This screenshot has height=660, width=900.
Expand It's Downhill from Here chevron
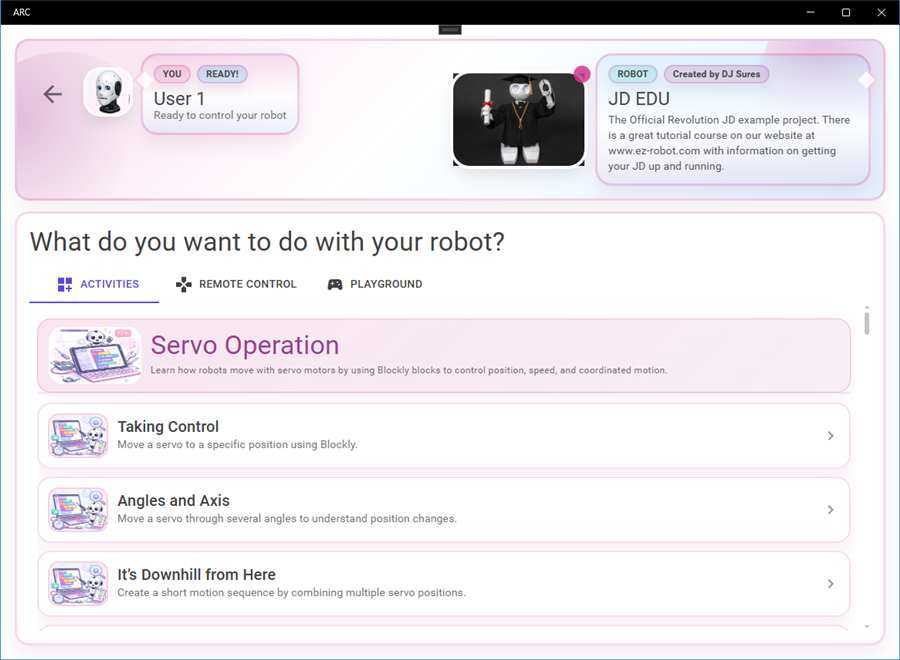tap(830, 584)
